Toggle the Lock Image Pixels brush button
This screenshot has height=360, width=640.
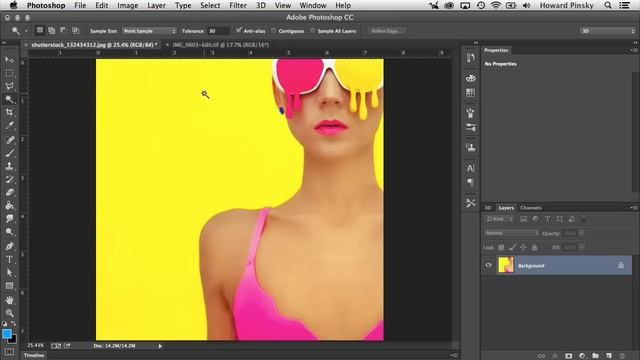512,247
